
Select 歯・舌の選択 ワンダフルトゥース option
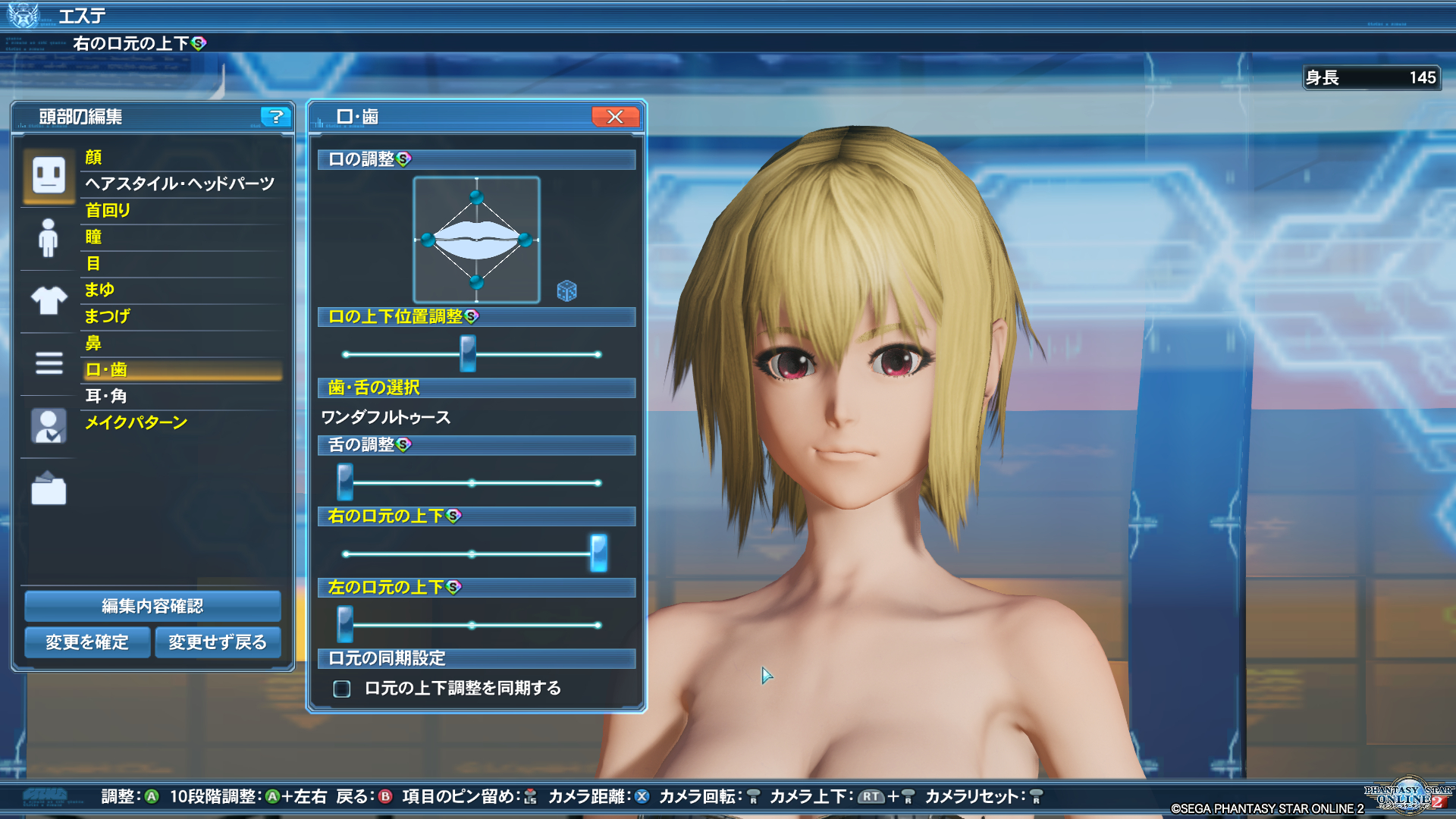[x=385, y=417]
